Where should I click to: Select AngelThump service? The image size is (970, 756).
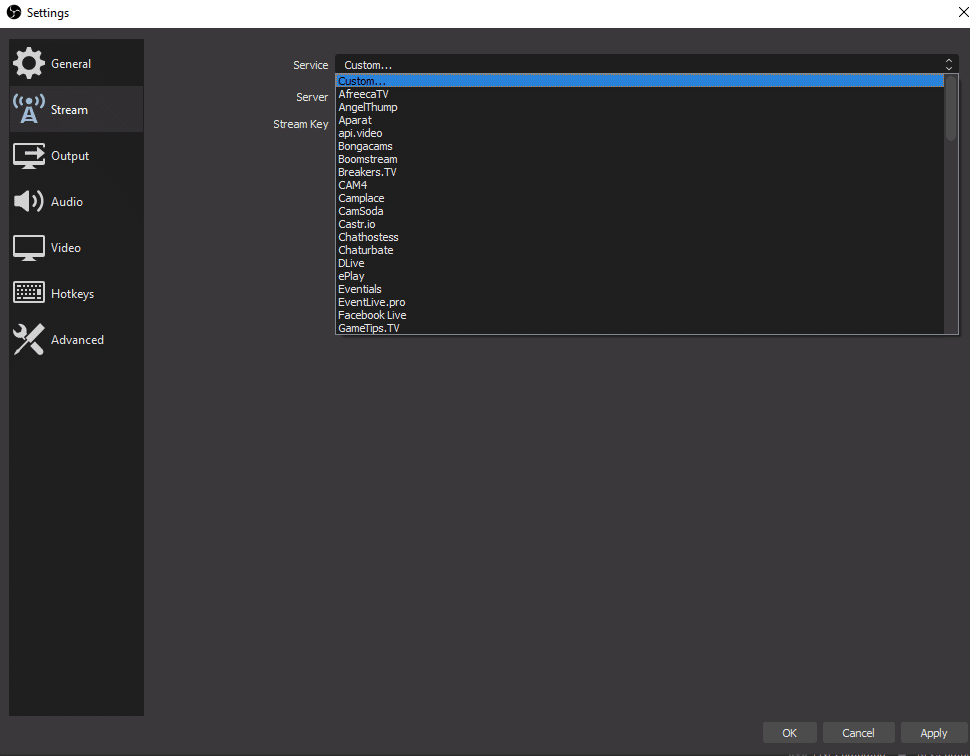(x=640, y=107)
